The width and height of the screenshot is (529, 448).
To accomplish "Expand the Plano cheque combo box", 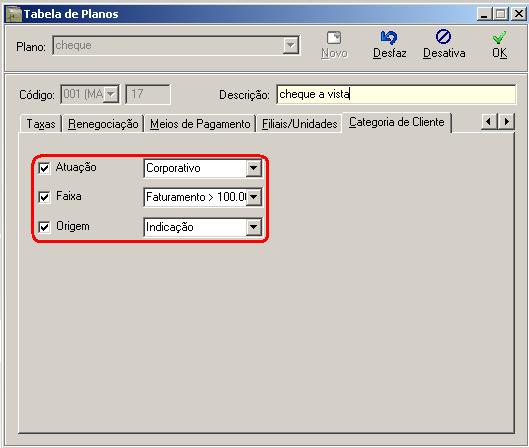I will point(290,45).
